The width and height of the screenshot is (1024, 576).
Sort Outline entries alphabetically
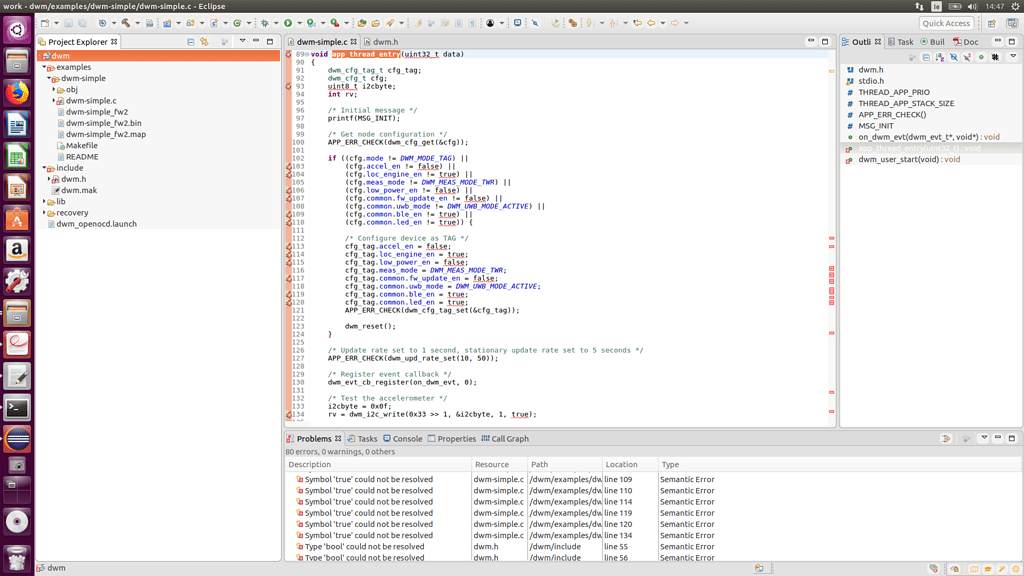coord(940,56)
